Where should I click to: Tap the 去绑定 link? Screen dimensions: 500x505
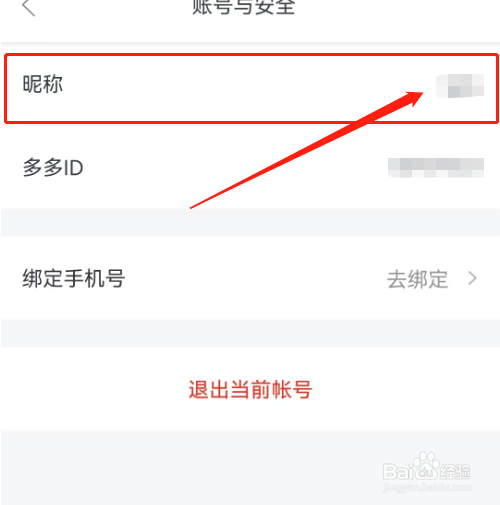(x=417, y=279)
